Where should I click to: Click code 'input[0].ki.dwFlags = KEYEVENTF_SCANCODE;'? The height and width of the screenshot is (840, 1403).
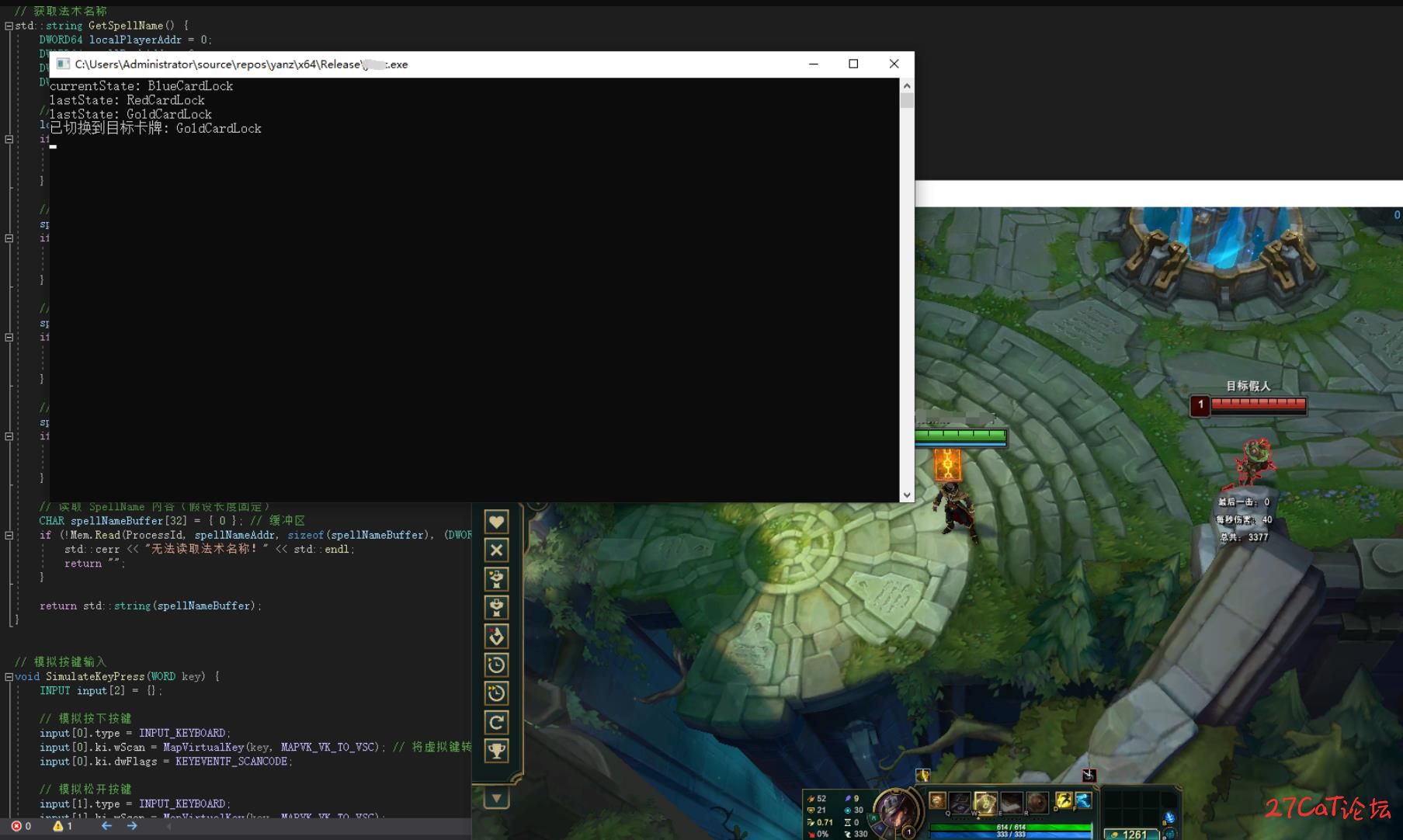[166, 762]
